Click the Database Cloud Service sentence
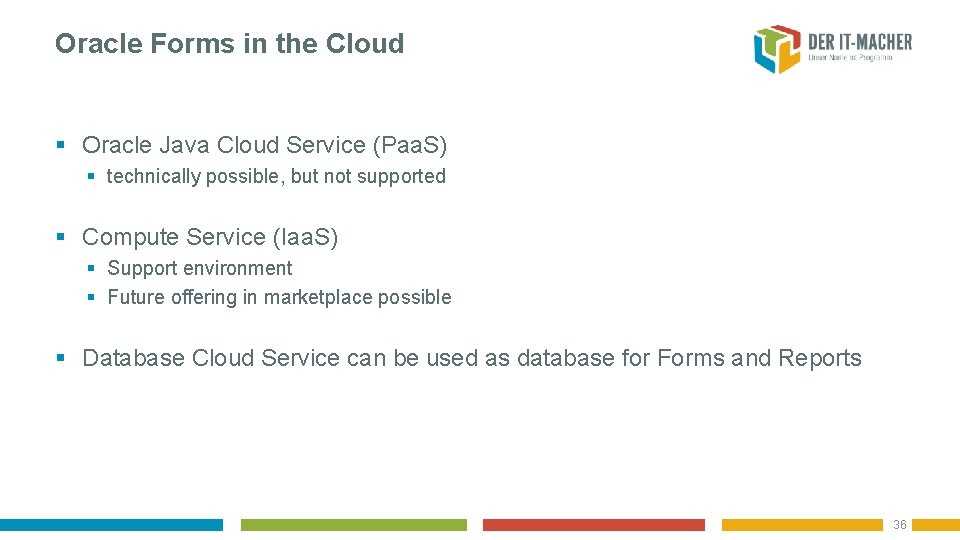This screenshot has height=540, width=960. (471, 359)
